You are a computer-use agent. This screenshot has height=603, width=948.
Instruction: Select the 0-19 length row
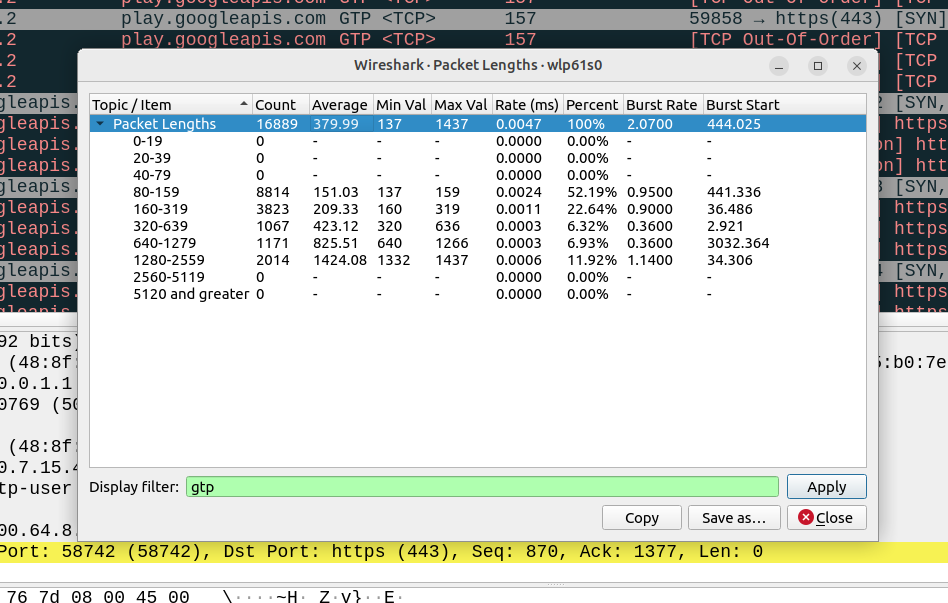(x=478, y=141)
